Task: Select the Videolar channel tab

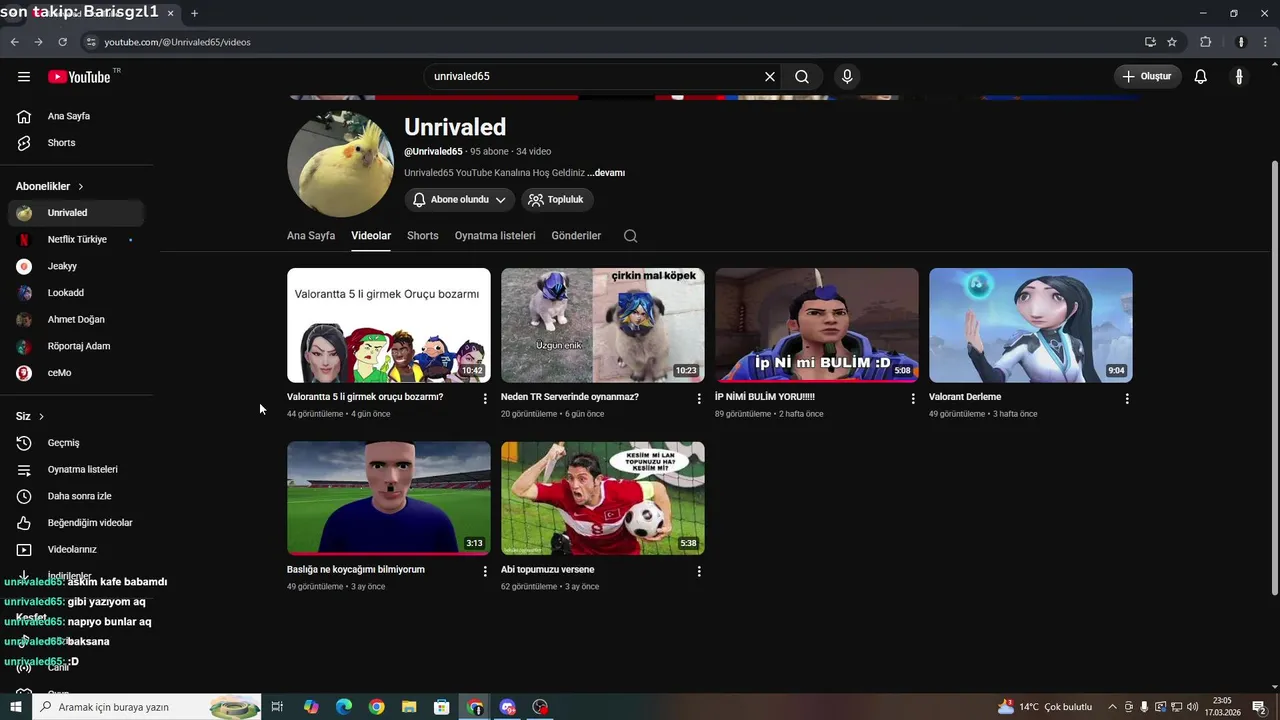Action: point(371,236)
